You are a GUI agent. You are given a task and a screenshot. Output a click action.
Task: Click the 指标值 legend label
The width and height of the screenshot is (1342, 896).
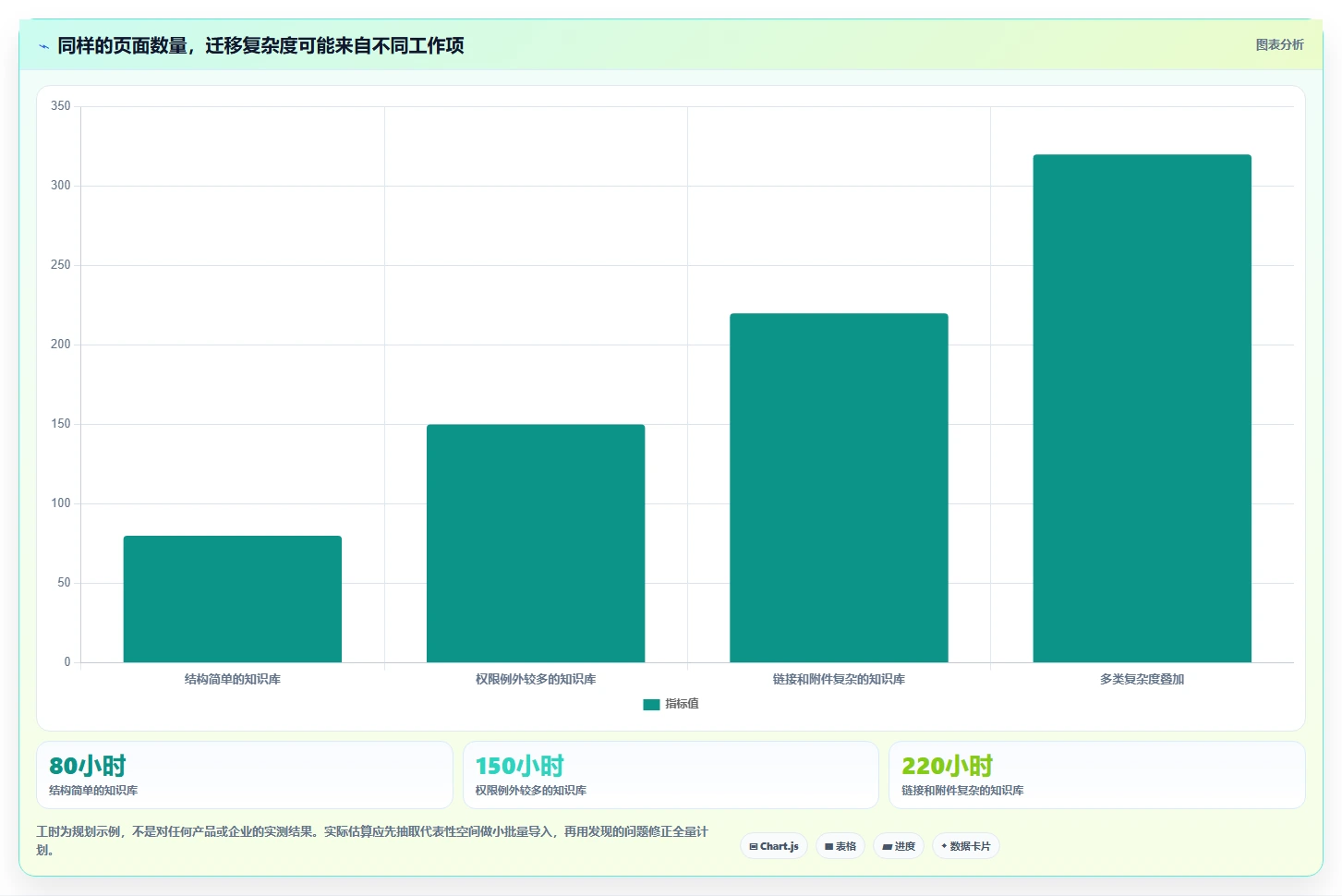pyautogui.click(x=682, y=704)
